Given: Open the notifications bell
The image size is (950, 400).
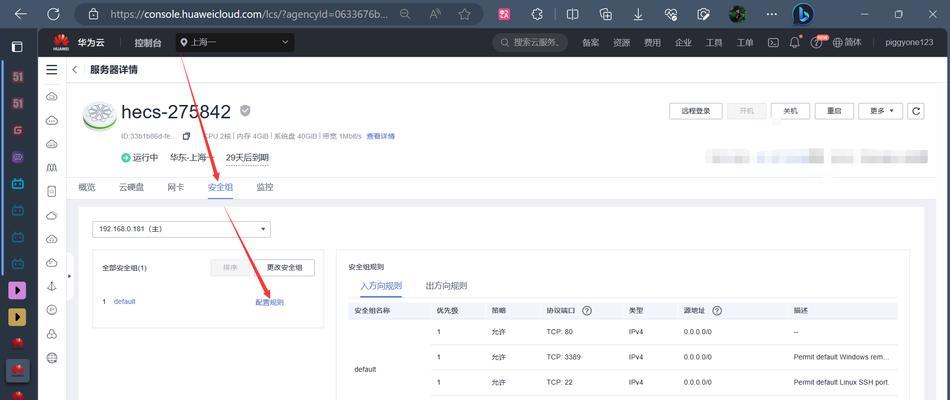Looking at the screenshot, I should [794, 42].
